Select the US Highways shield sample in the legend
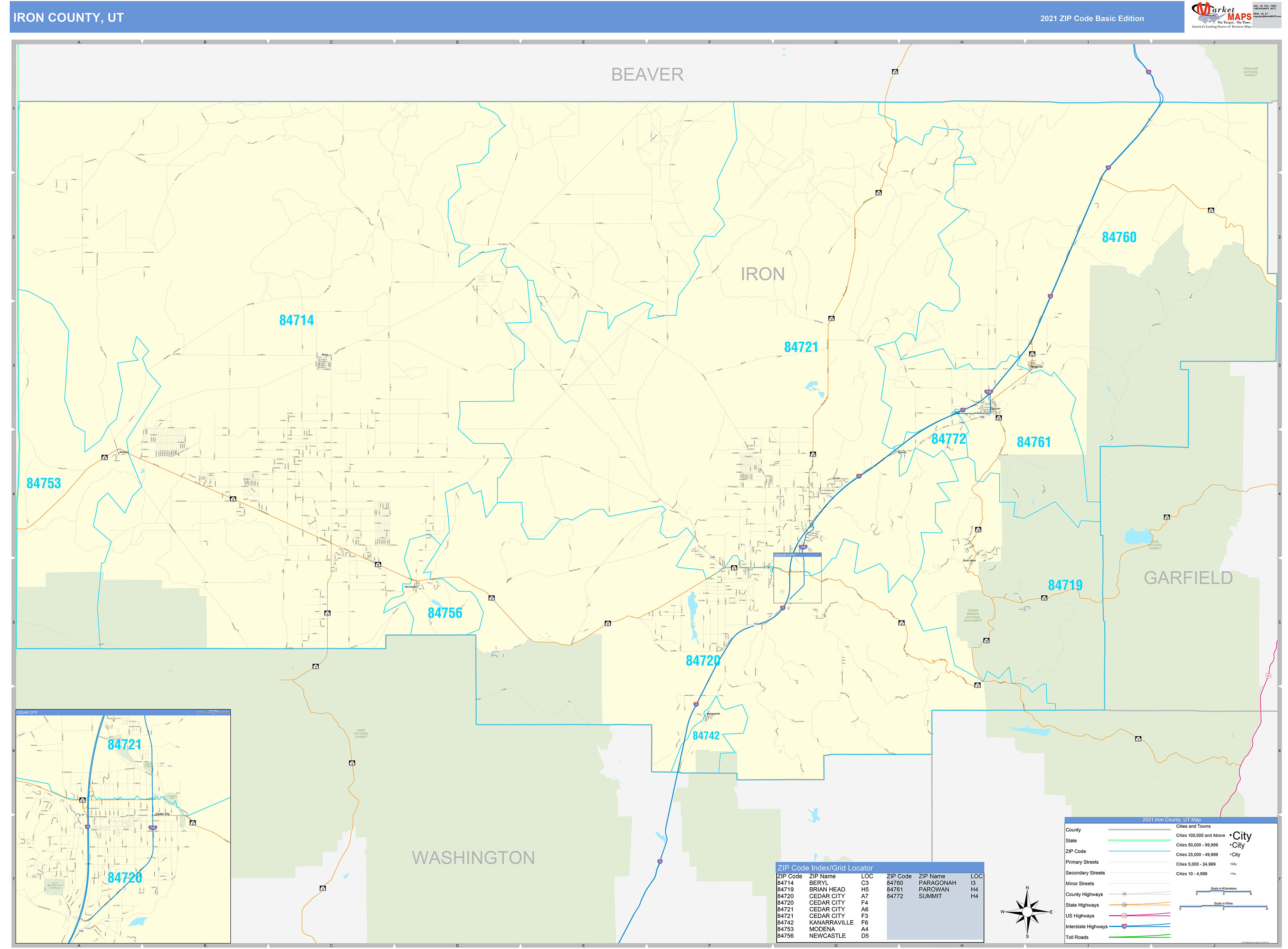The width and height of the screenshot is (1288, 949). click(1124, 916)
